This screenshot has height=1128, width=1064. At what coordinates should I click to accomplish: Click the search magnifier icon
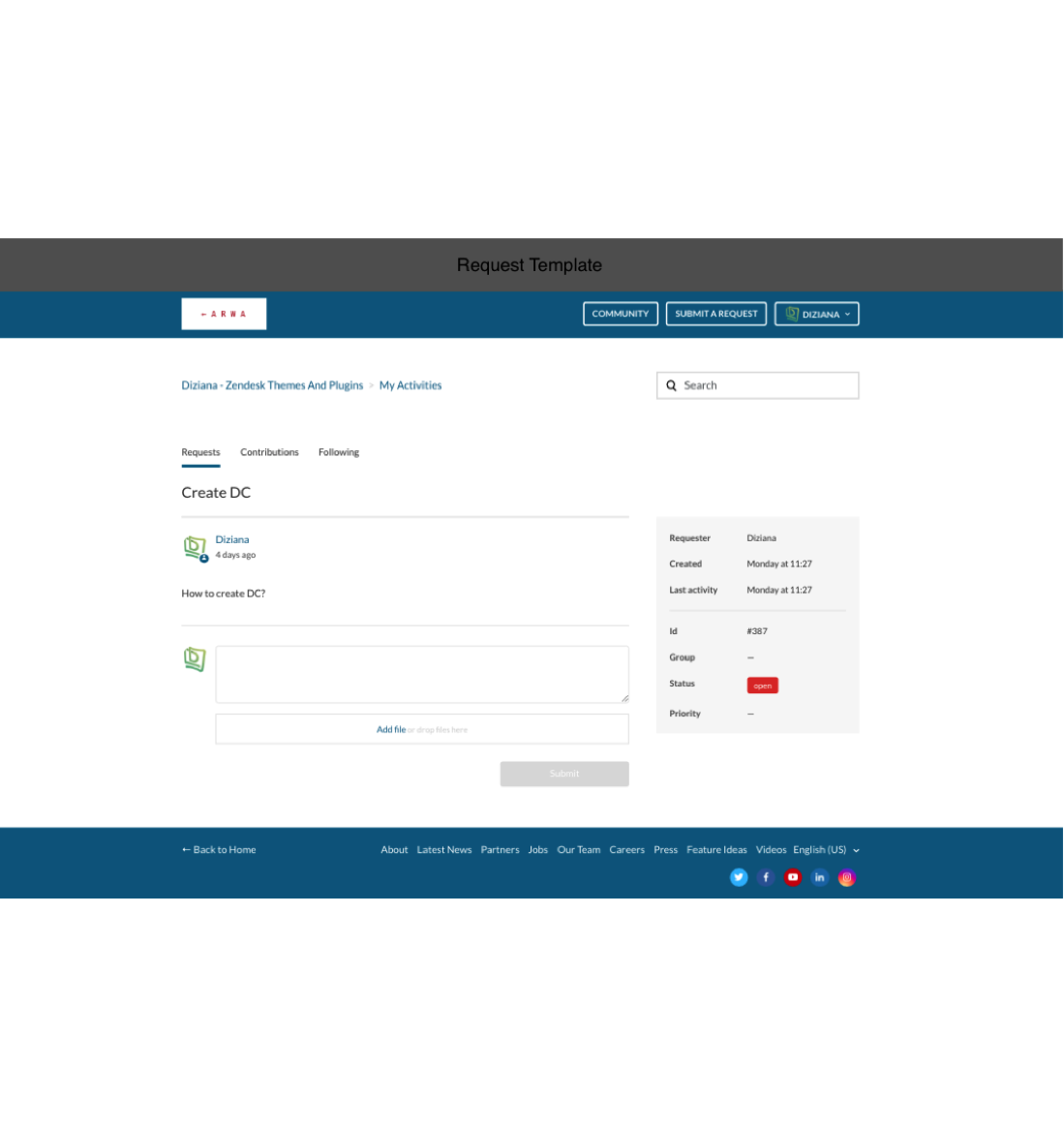click(671, 385)
